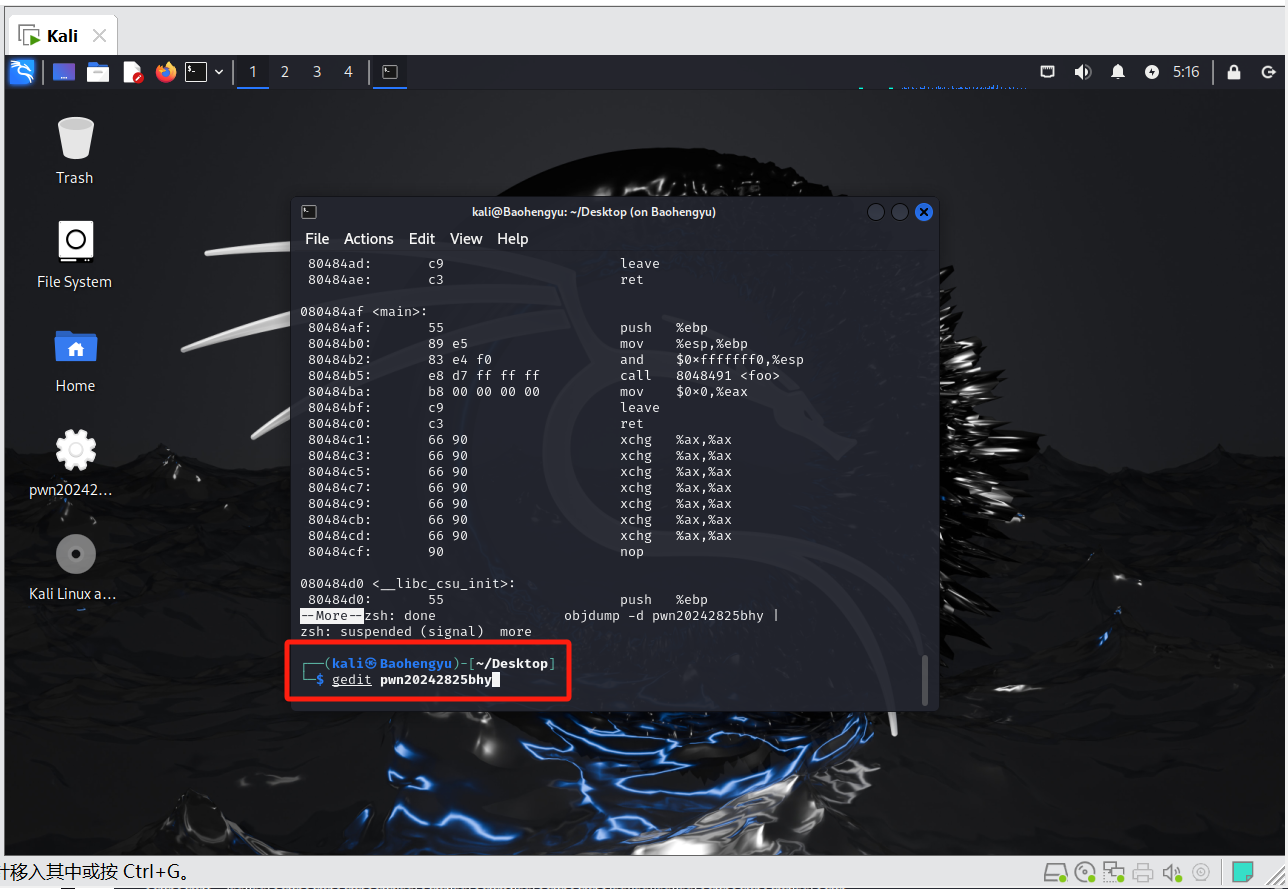Click the '080484d0 <__libc_csu_init>:' line
This screenshot has width=1288, height=889.
tap(408, 584)
